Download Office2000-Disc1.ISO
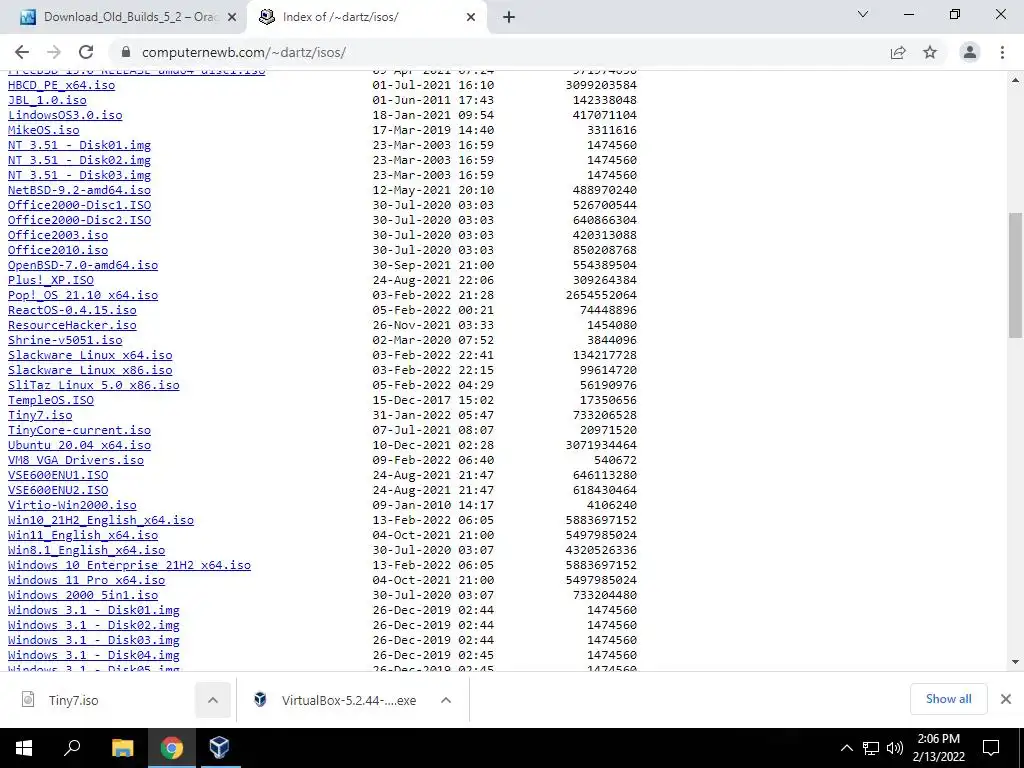Image resolution: width=1024 pixels, height=768 pixels. pyautogui.click(x=80, y=205)
